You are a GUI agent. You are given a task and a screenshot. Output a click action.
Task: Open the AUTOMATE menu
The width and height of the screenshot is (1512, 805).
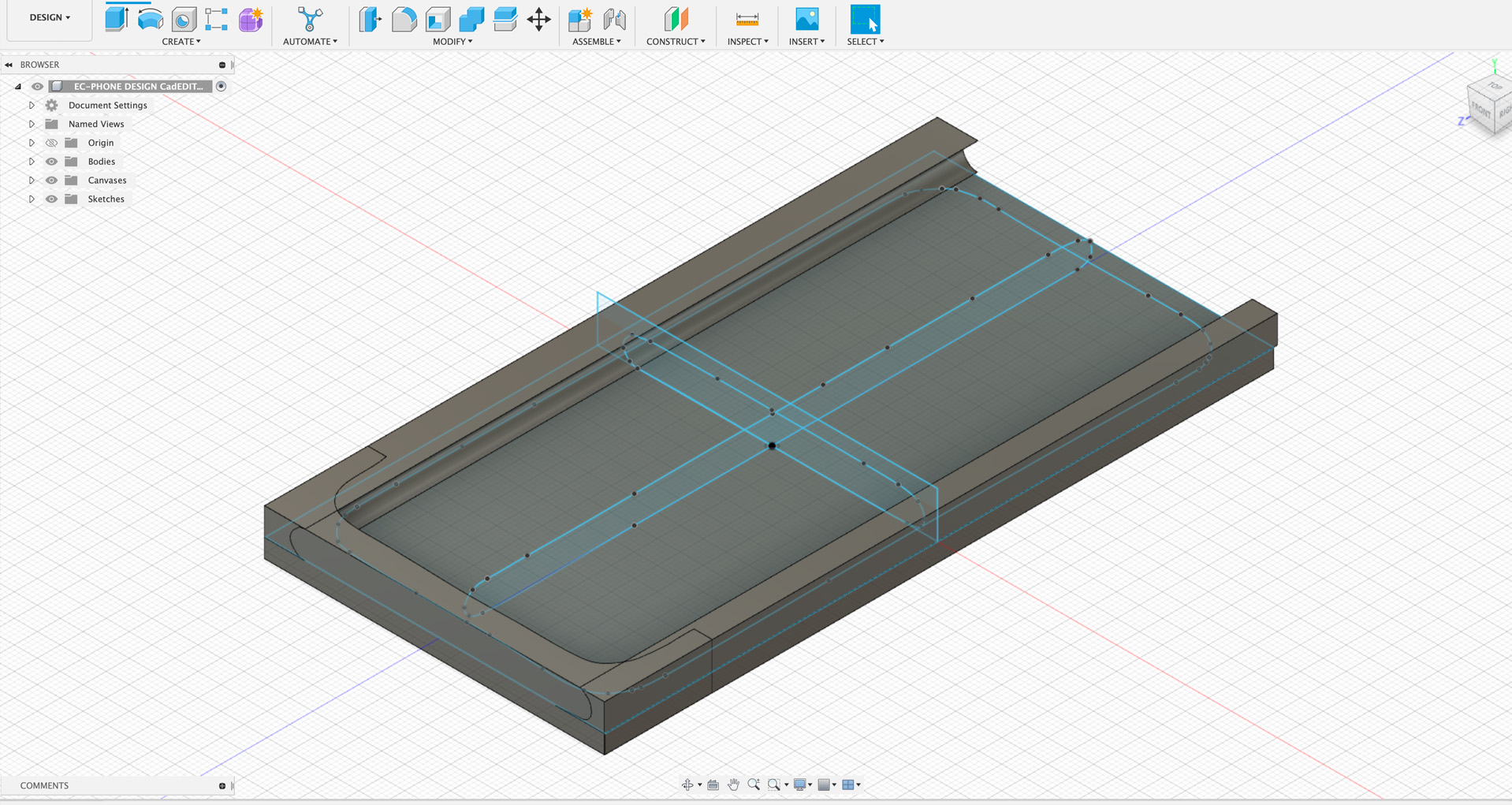click(x=310, y=42)
